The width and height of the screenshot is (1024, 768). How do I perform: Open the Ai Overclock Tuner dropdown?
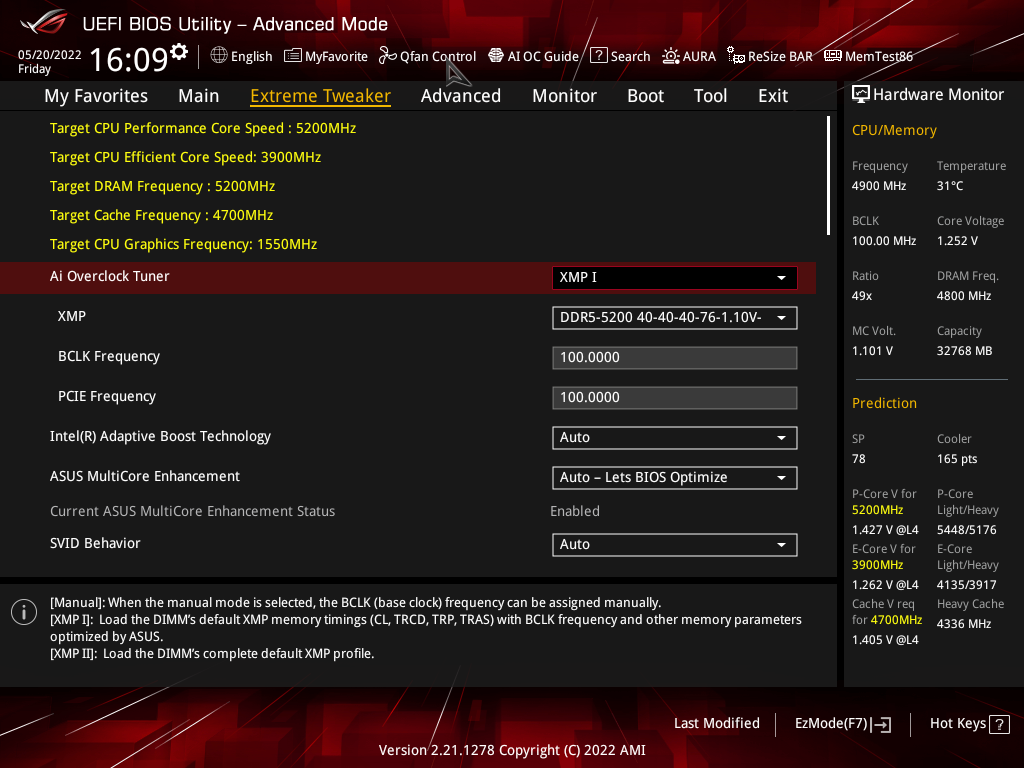tap(675, 278)
